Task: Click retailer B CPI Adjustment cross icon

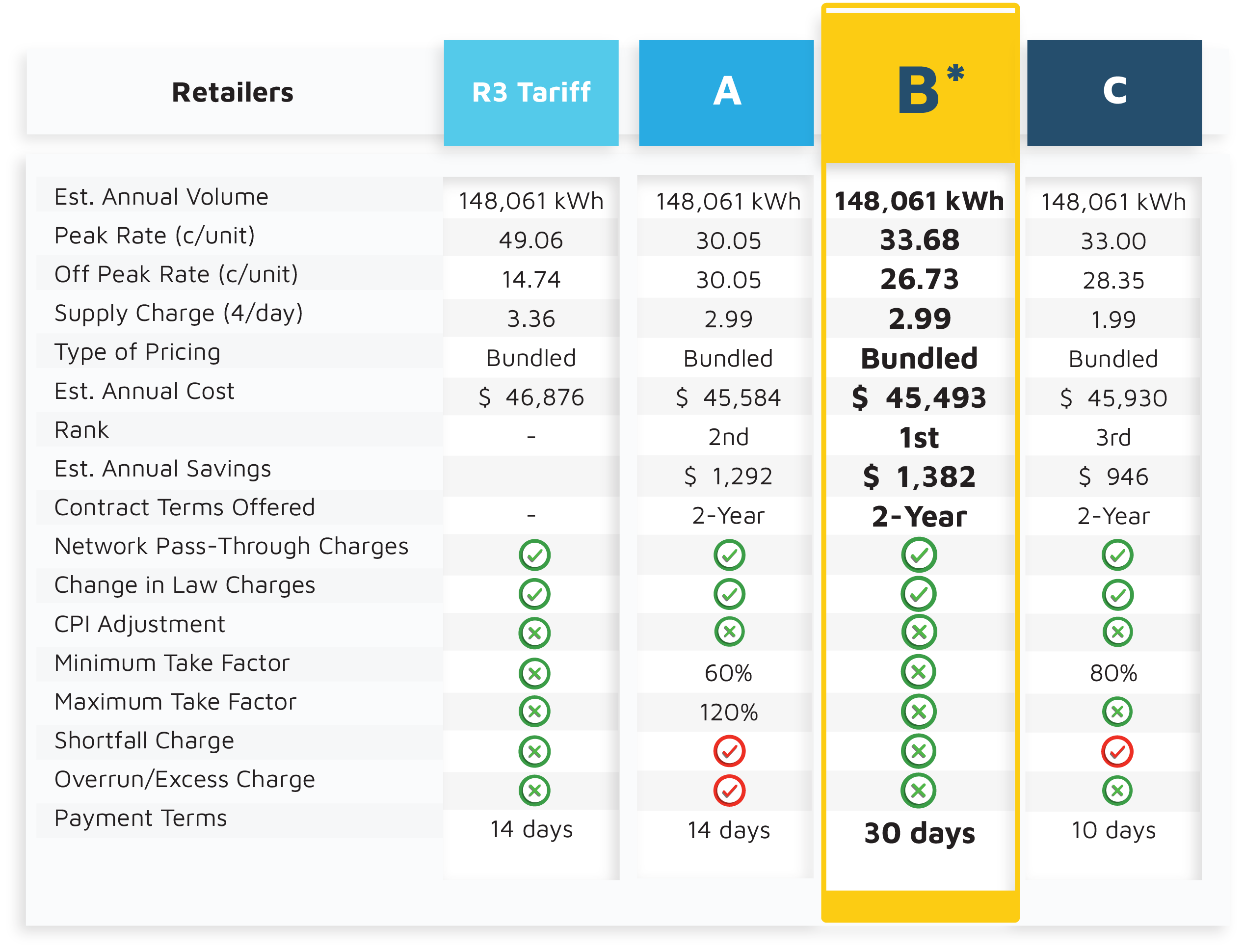Action: click(919, 632)
